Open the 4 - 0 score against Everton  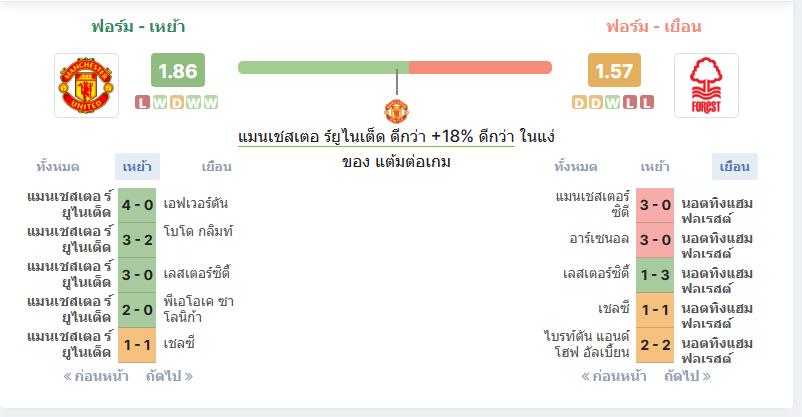tap(137, 205)
